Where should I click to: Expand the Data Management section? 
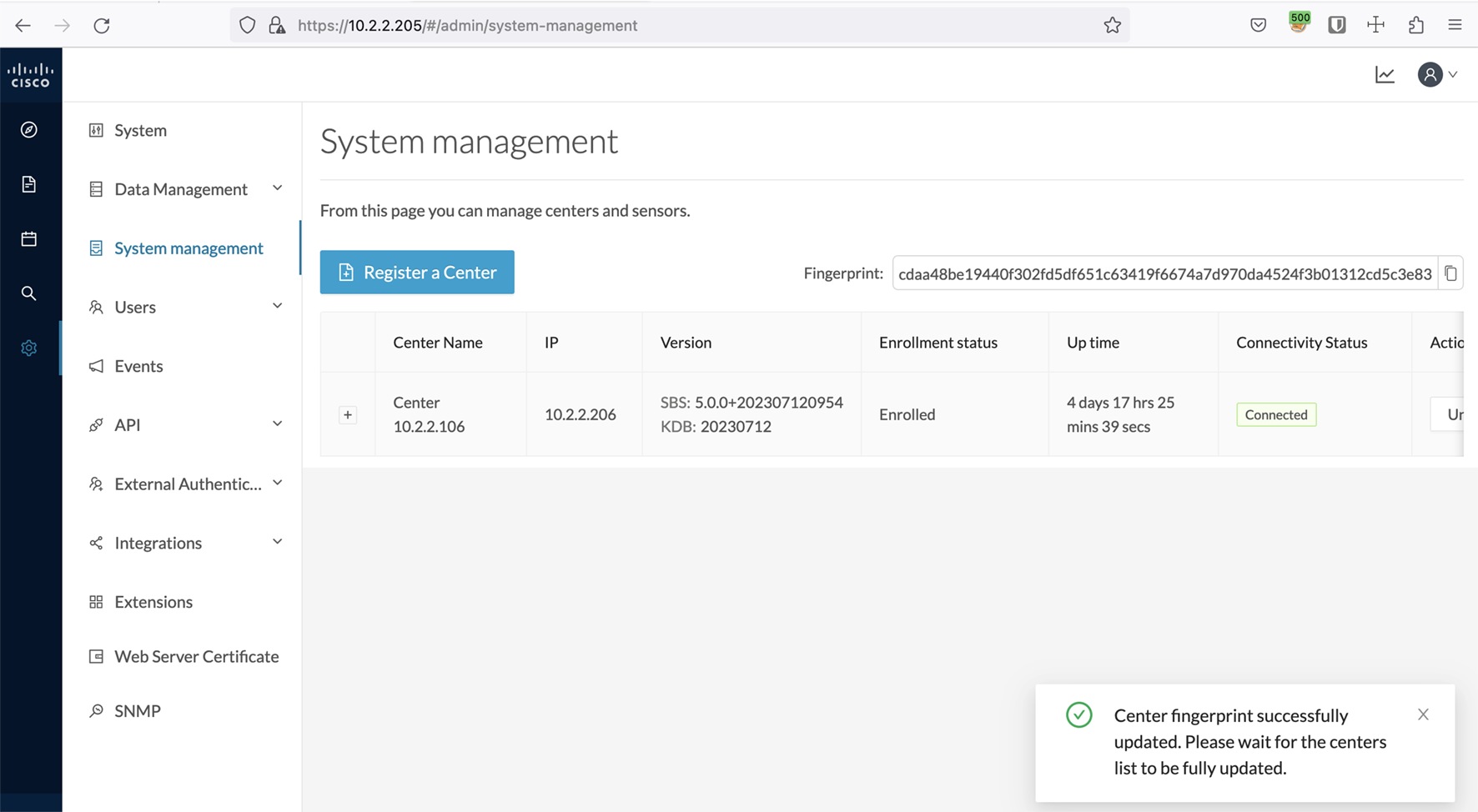click(x=277, y=188)
